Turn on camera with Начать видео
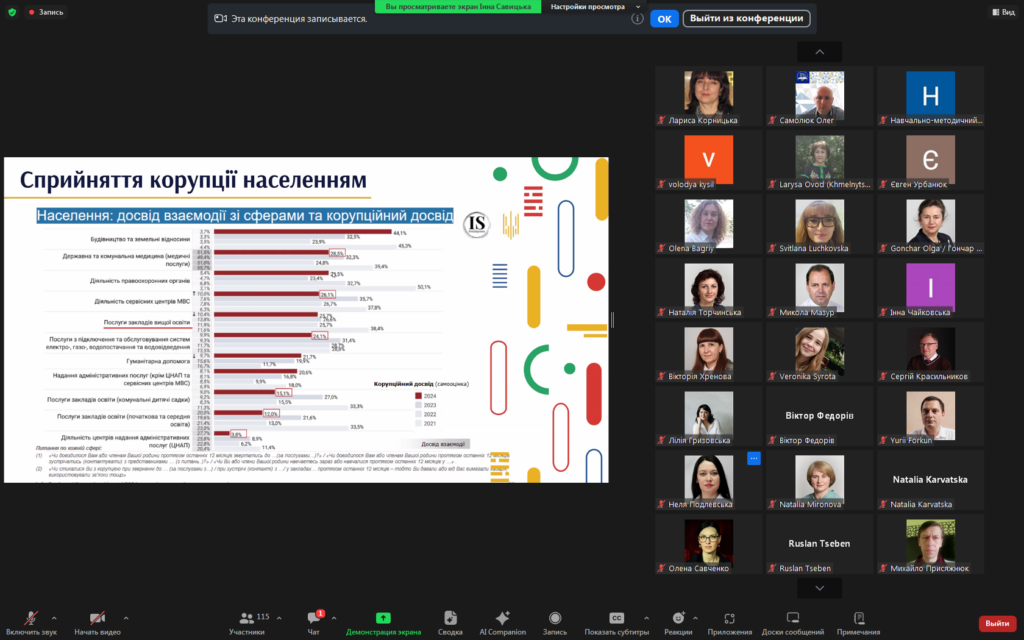This screenshot has height=640, width=1024. point(97,619)
